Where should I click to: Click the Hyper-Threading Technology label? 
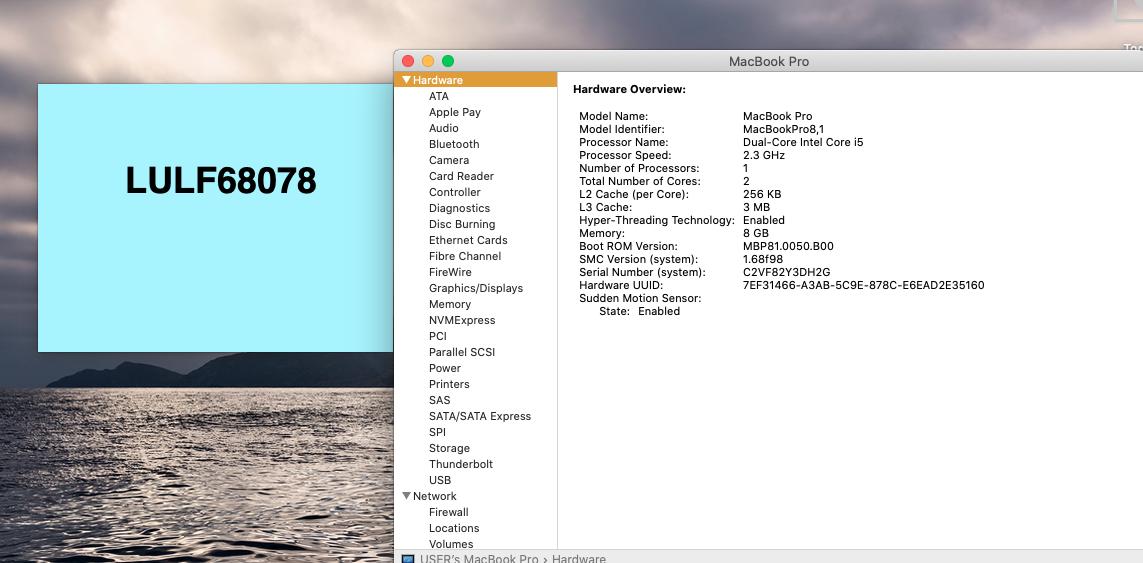point(657,220)
